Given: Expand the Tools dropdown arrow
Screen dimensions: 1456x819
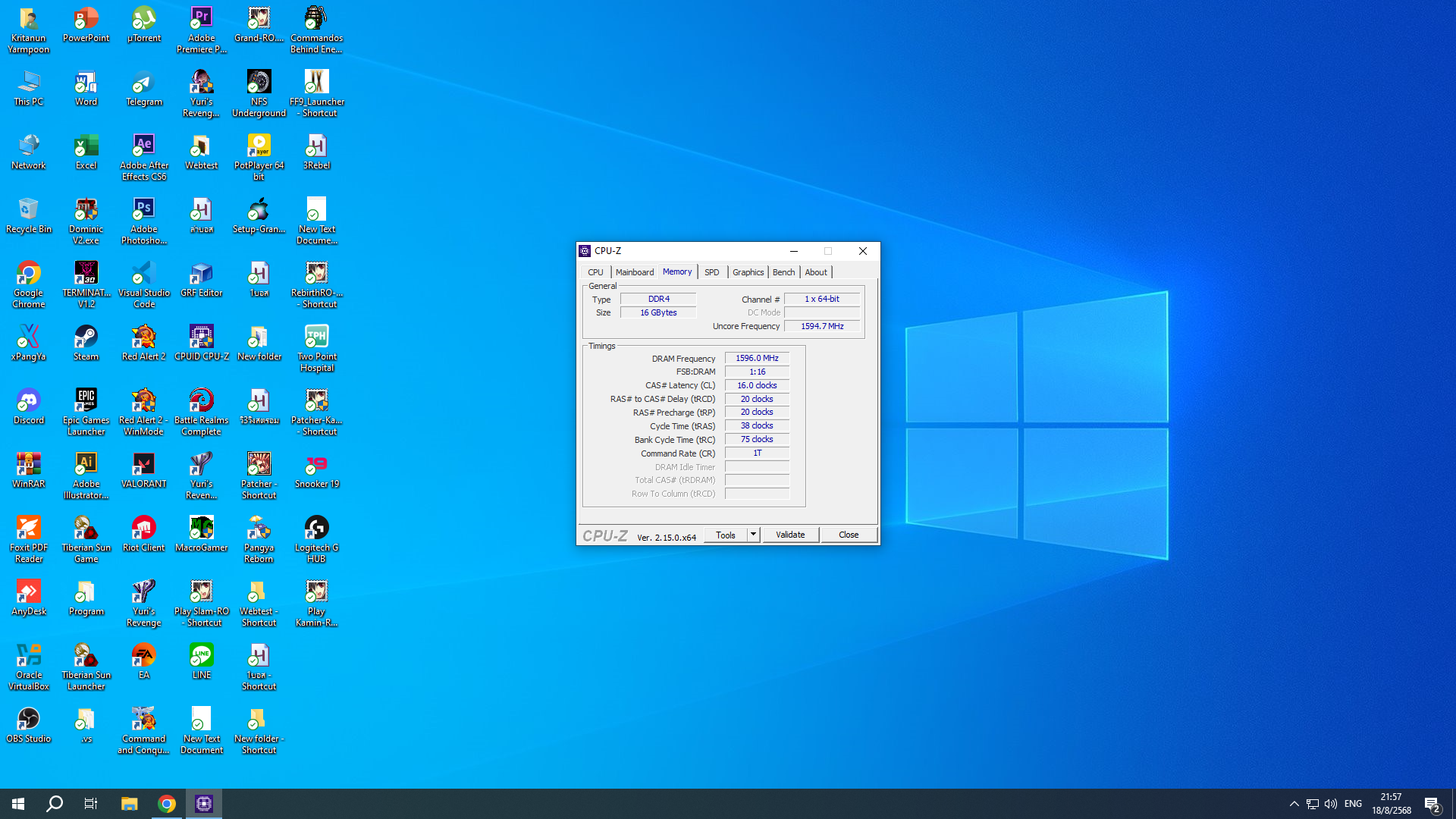Looking at the screenshot, I should [x=753, y=535].
